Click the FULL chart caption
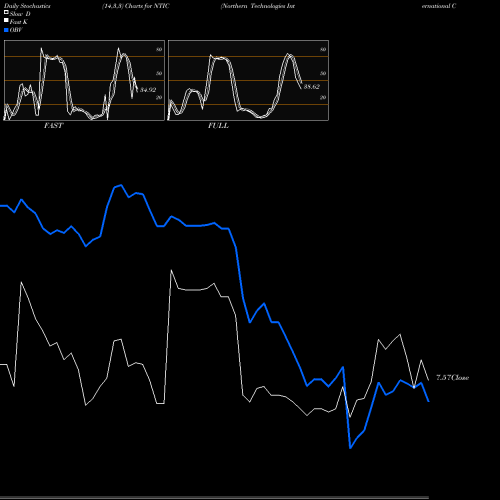Viewport: 500px width, 500px height. point(218,126)
